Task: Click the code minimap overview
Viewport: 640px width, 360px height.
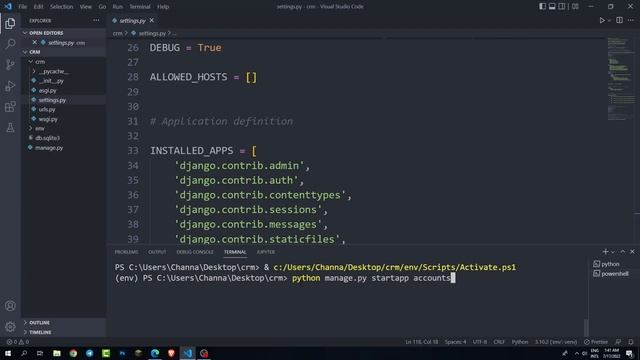Action: pos(621,80)
